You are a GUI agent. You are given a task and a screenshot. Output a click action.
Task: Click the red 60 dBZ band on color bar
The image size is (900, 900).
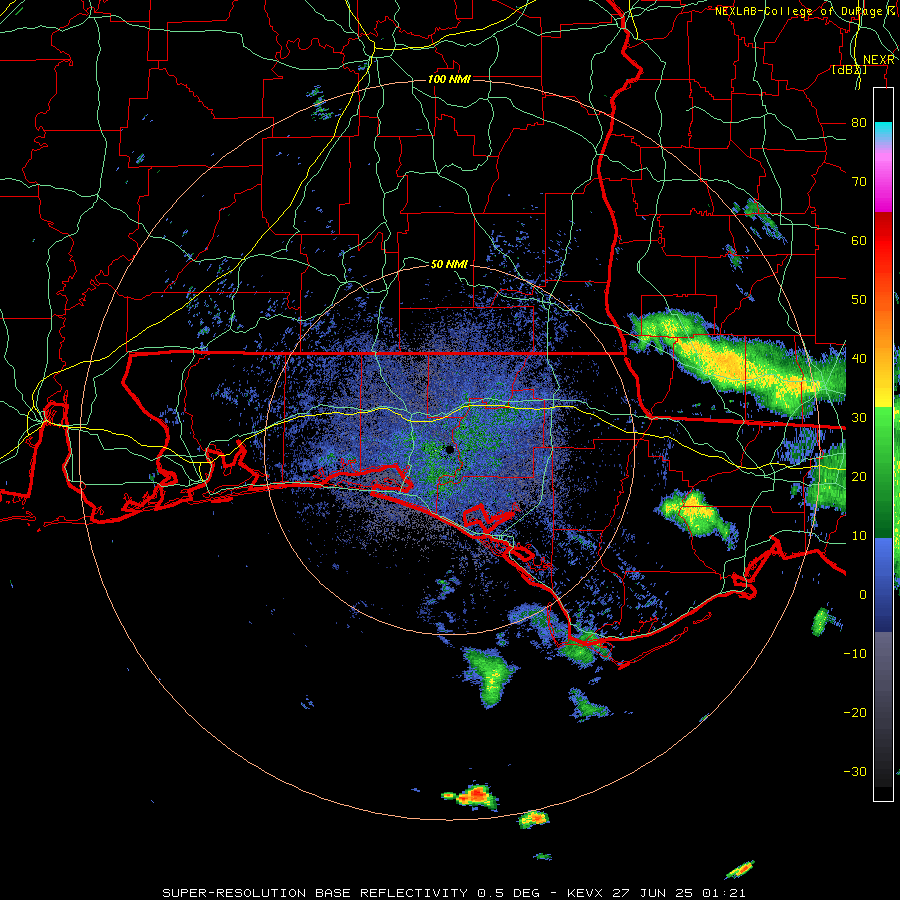pyautogui.click(x=883, y=241)
